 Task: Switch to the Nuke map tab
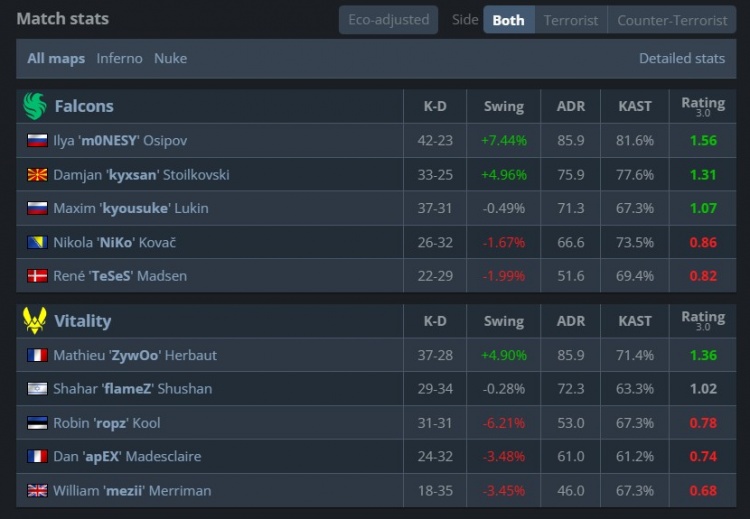point(170,59)
